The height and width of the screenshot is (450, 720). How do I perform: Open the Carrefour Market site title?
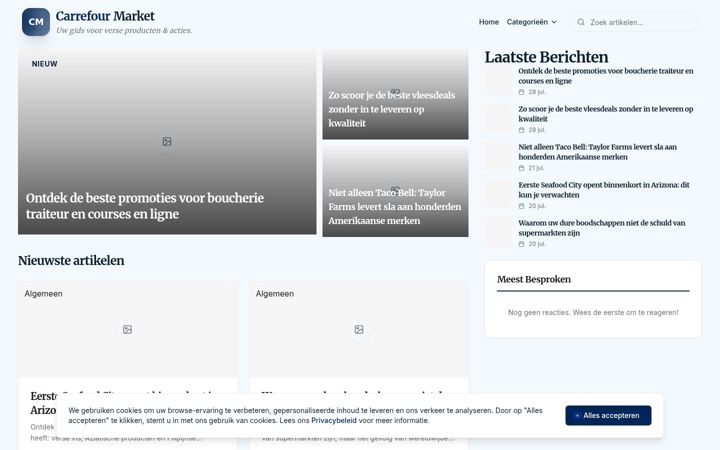click(105, 16)
